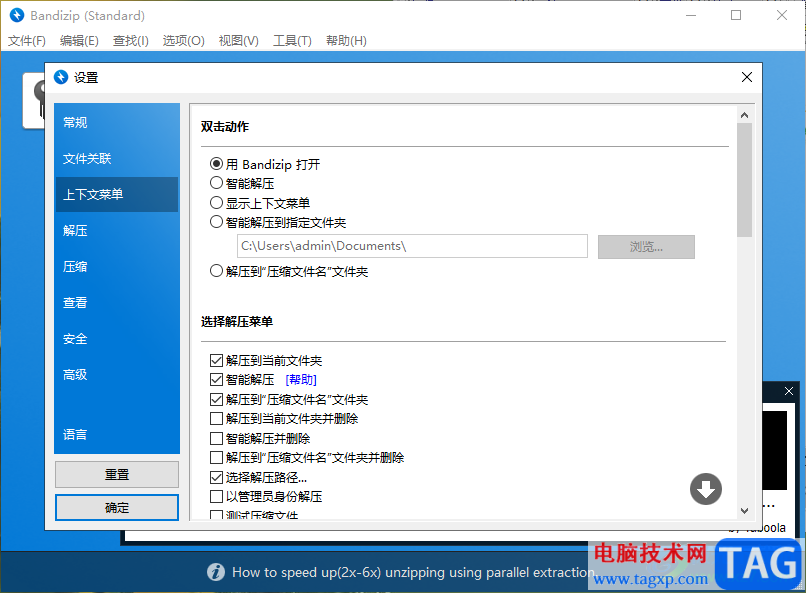Click the settings scrollbar up arrow
The width and height of the screenshot is (806, 593).
pos(744,115)
